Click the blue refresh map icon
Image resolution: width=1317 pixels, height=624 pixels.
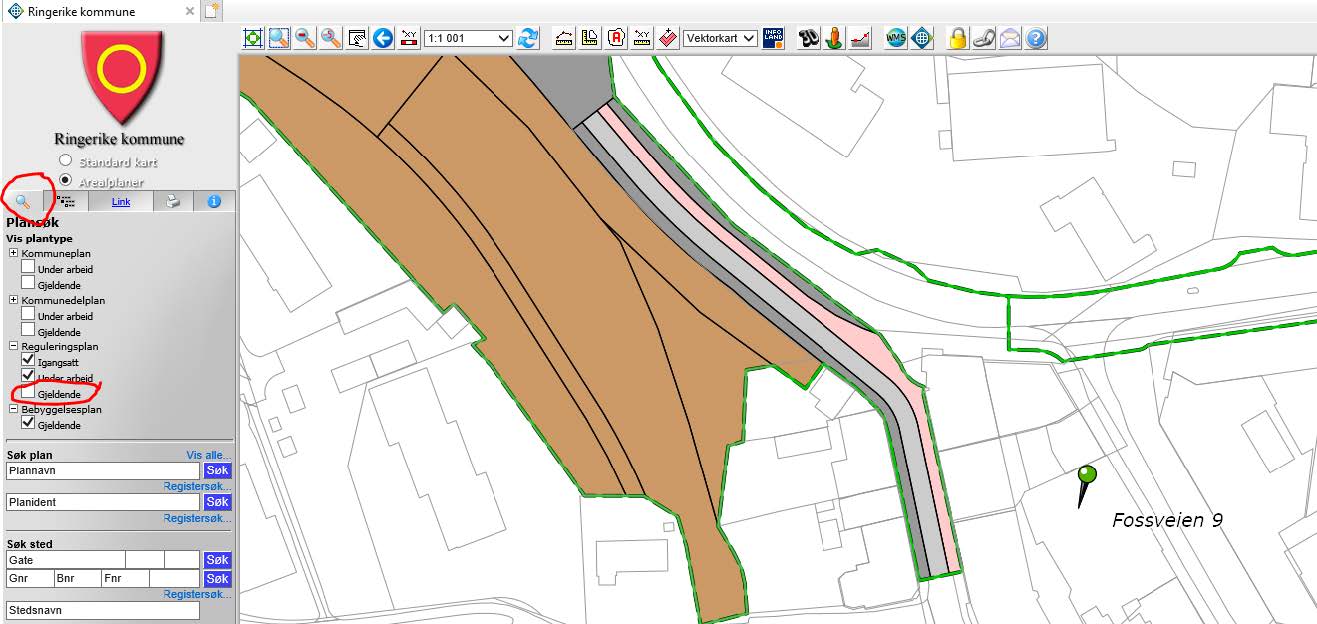click(528, 38)
